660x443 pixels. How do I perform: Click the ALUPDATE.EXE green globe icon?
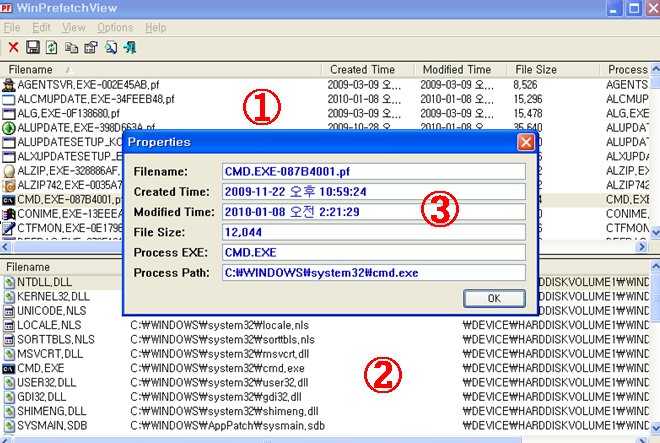[x=8, y=128]
